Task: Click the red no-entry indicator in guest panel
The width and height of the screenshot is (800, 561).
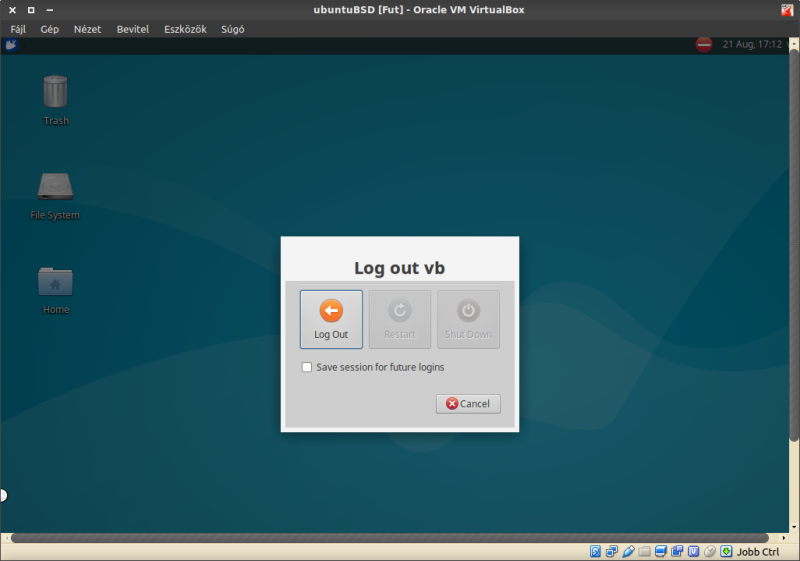Action: coord(704,45)
